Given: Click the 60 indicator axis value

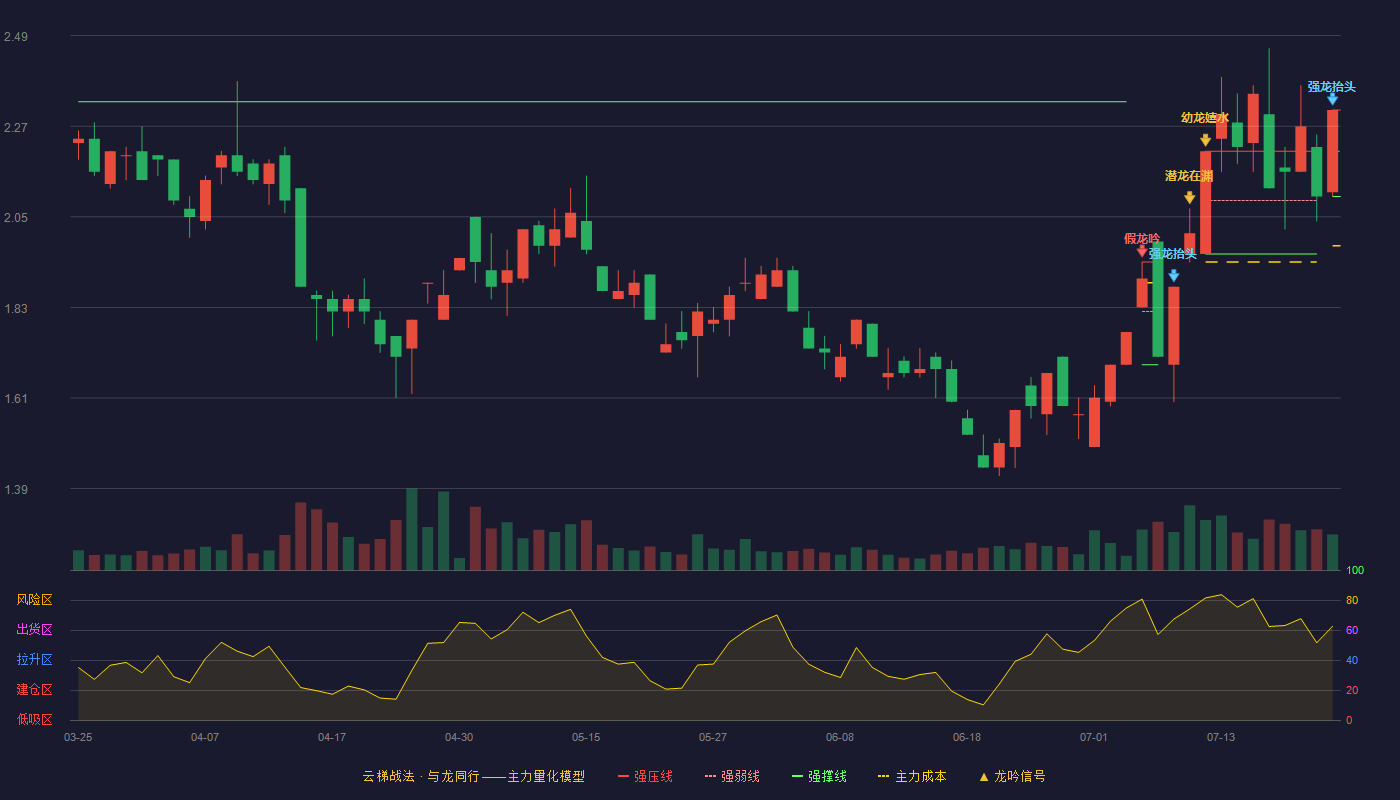Looking at the screenshot, I should tap(1352, 630).
